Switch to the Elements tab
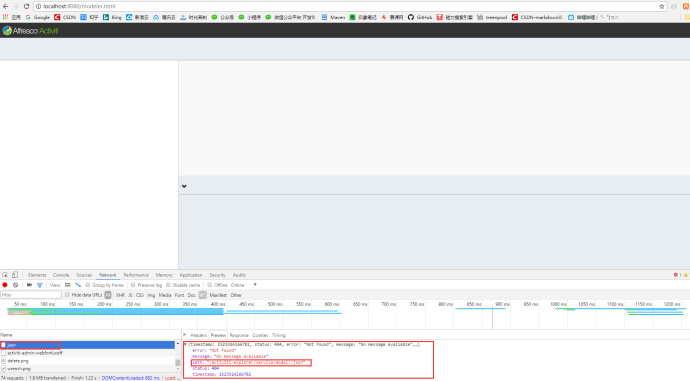Image resolution: width=690 pixels, height=381 pixels. tap(37, 275)
